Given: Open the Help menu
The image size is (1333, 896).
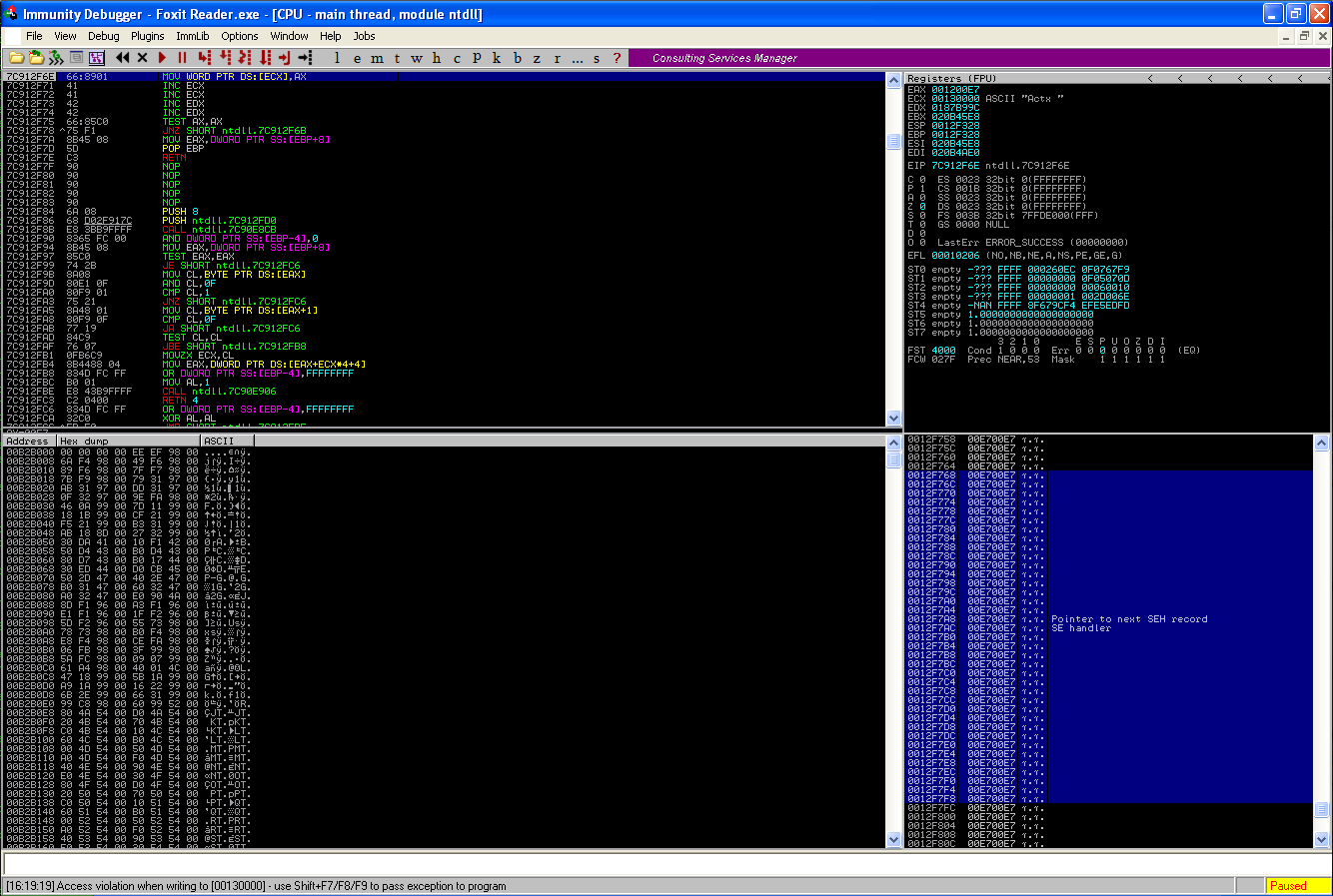Looking at the screenshot, I should coord(331,36).
